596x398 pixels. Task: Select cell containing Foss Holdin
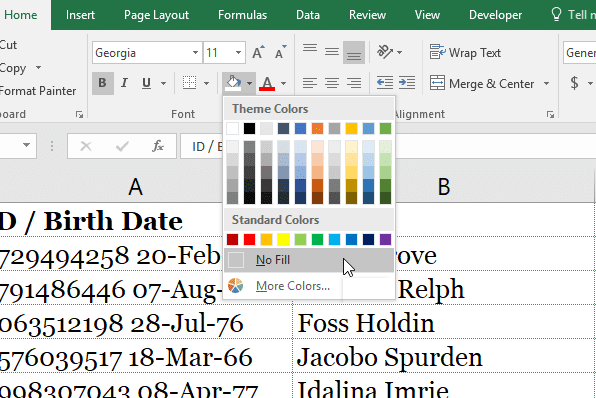444,322
